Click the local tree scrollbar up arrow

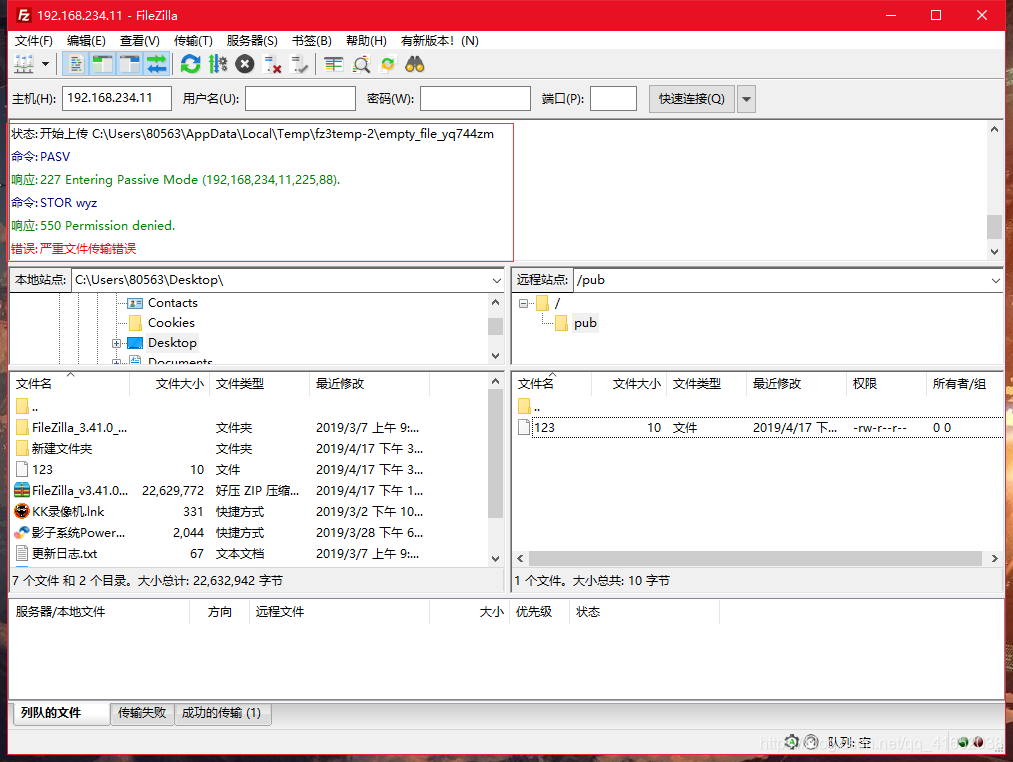(495, 302)
